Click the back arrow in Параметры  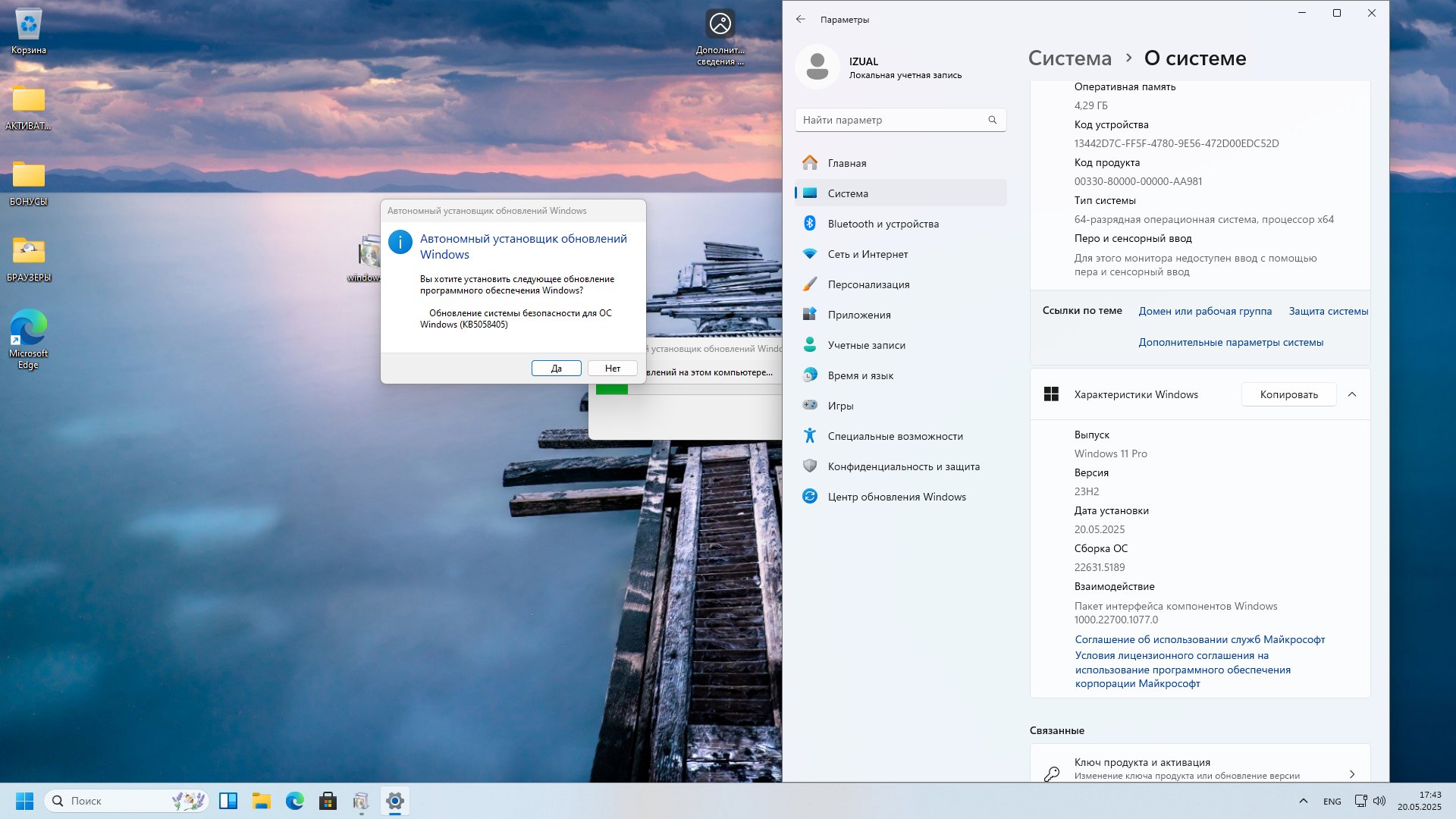[801, 20]
